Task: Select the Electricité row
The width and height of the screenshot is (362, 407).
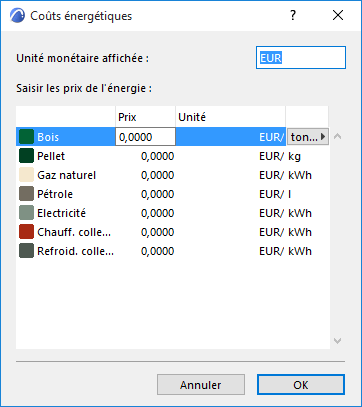Action: click(x=173, y=213)
